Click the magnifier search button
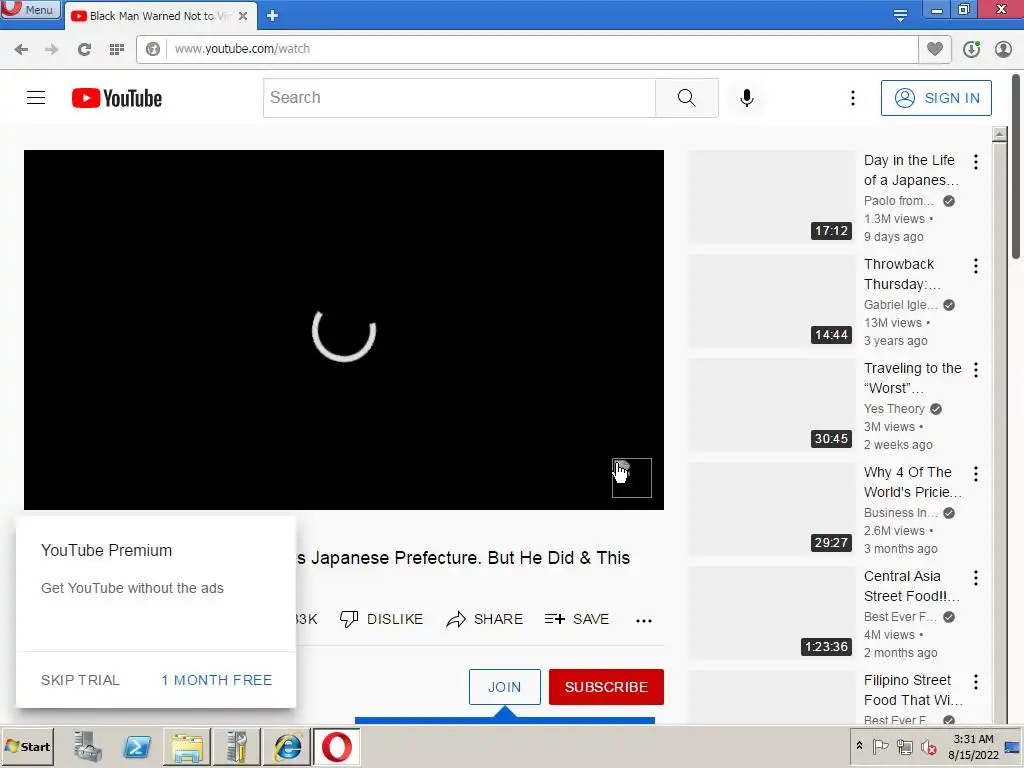The width and height of the screenshot is (1024, 768). [686, 98]
